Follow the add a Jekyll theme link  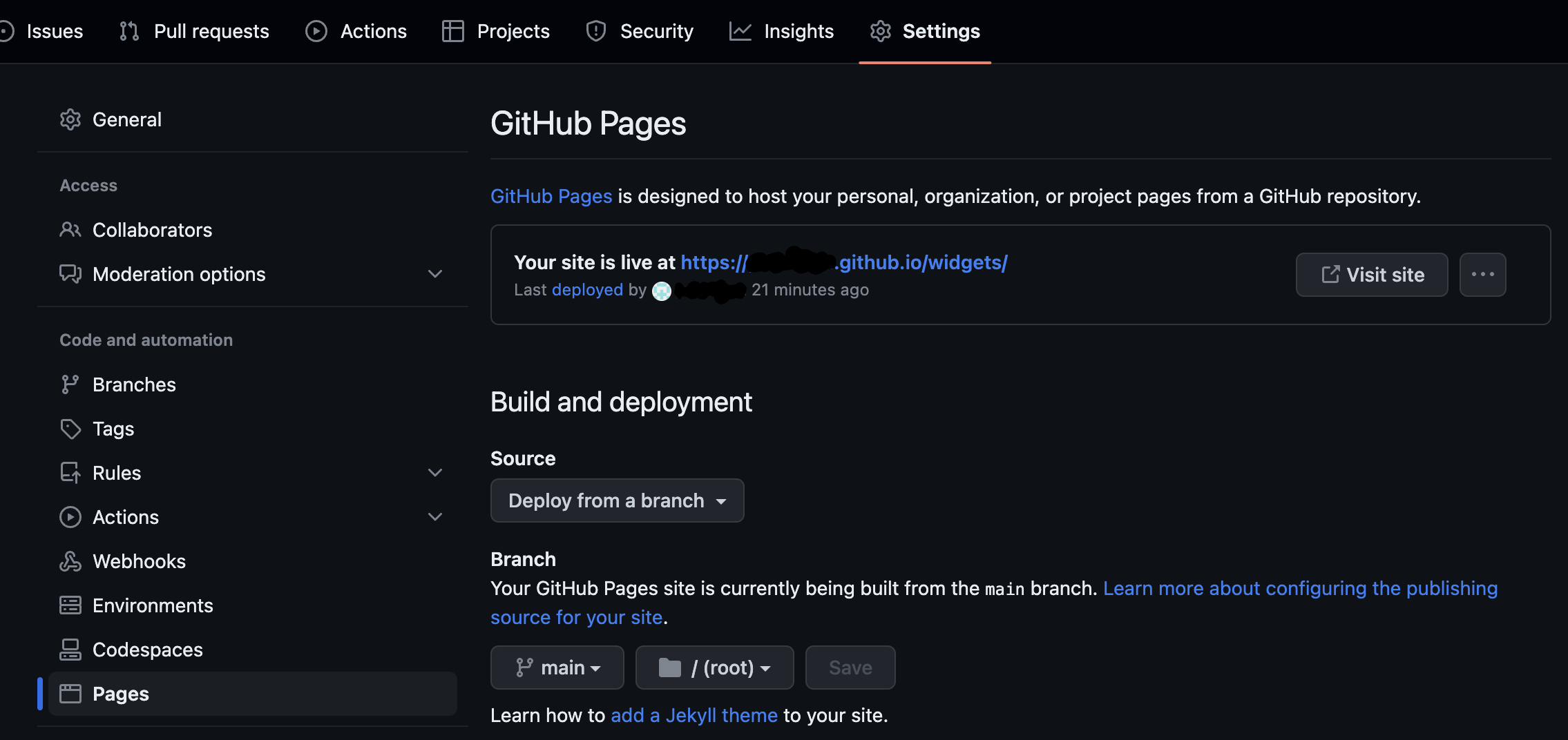pyautogui.click(x=694, y=715)
